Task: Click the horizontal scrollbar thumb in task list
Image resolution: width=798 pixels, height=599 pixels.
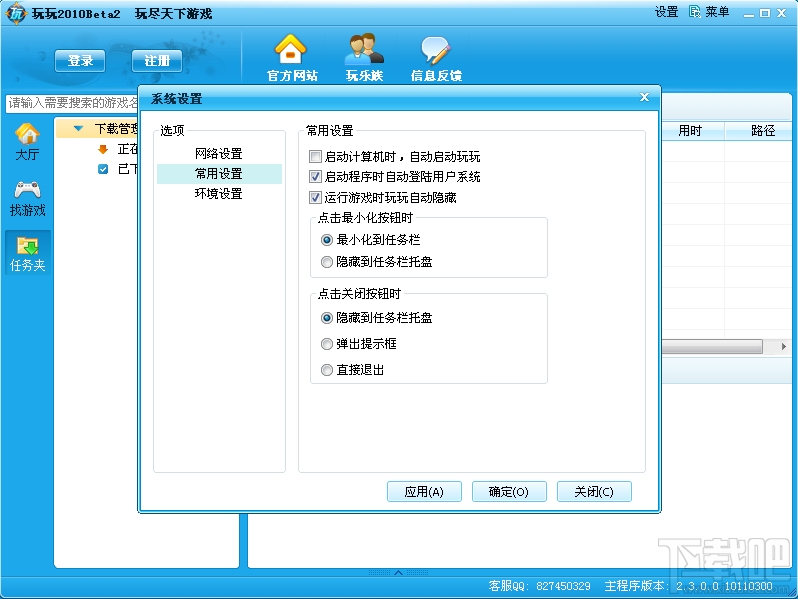Action: click(712, 347)
